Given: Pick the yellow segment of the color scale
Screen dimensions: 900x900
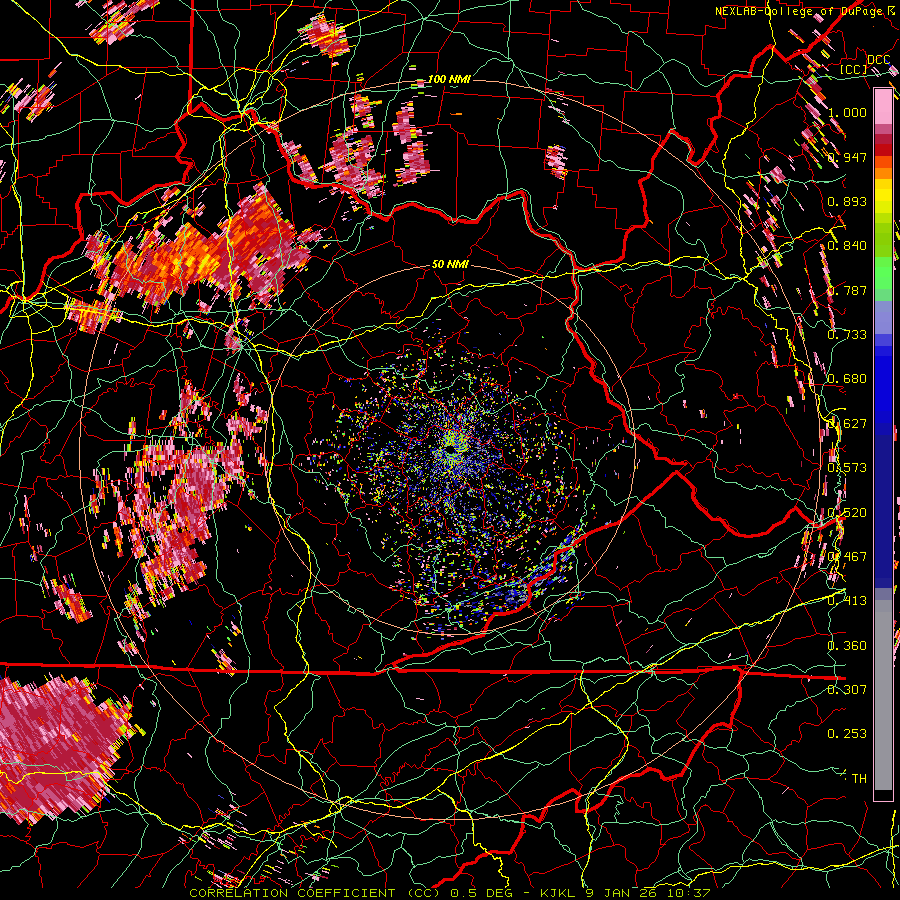Looking at the screenshot, I should pos(883,196).
